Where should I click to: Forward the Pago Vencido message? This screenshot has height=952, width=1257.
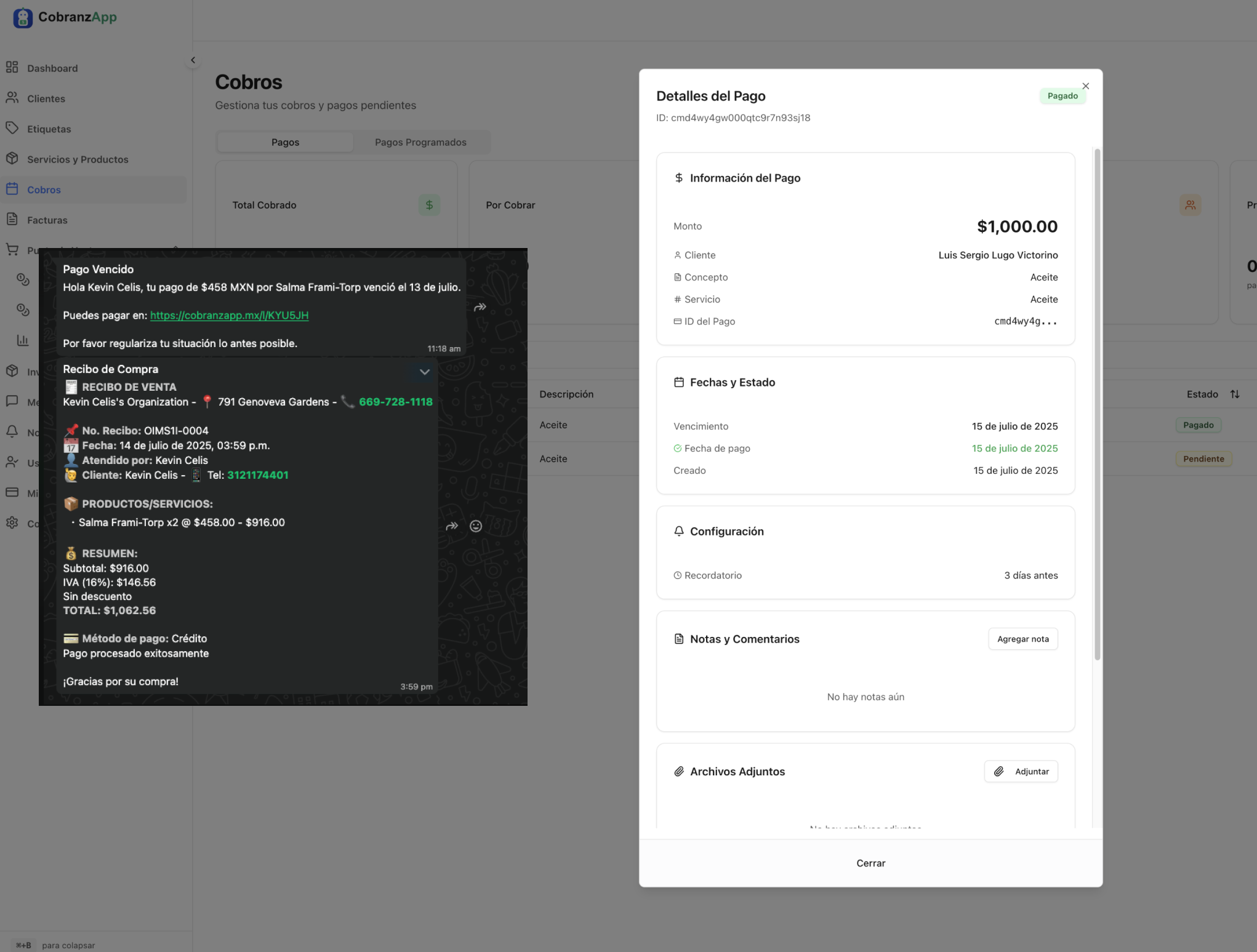click(x=480, y=307)
